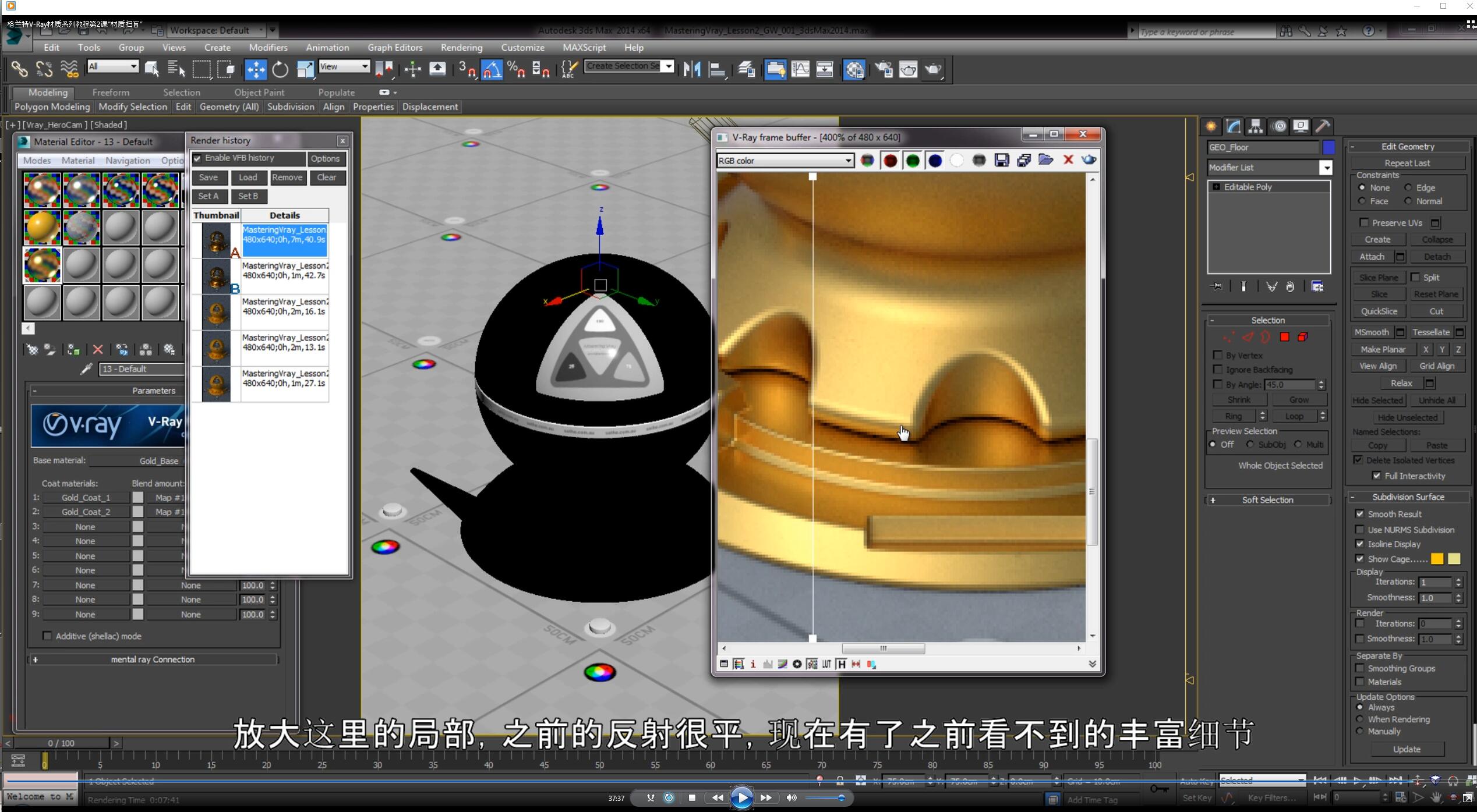Viewport: 1477px width, 812px height.
Task: Click the Load button in Render history
Action: (x=248, y=178)
